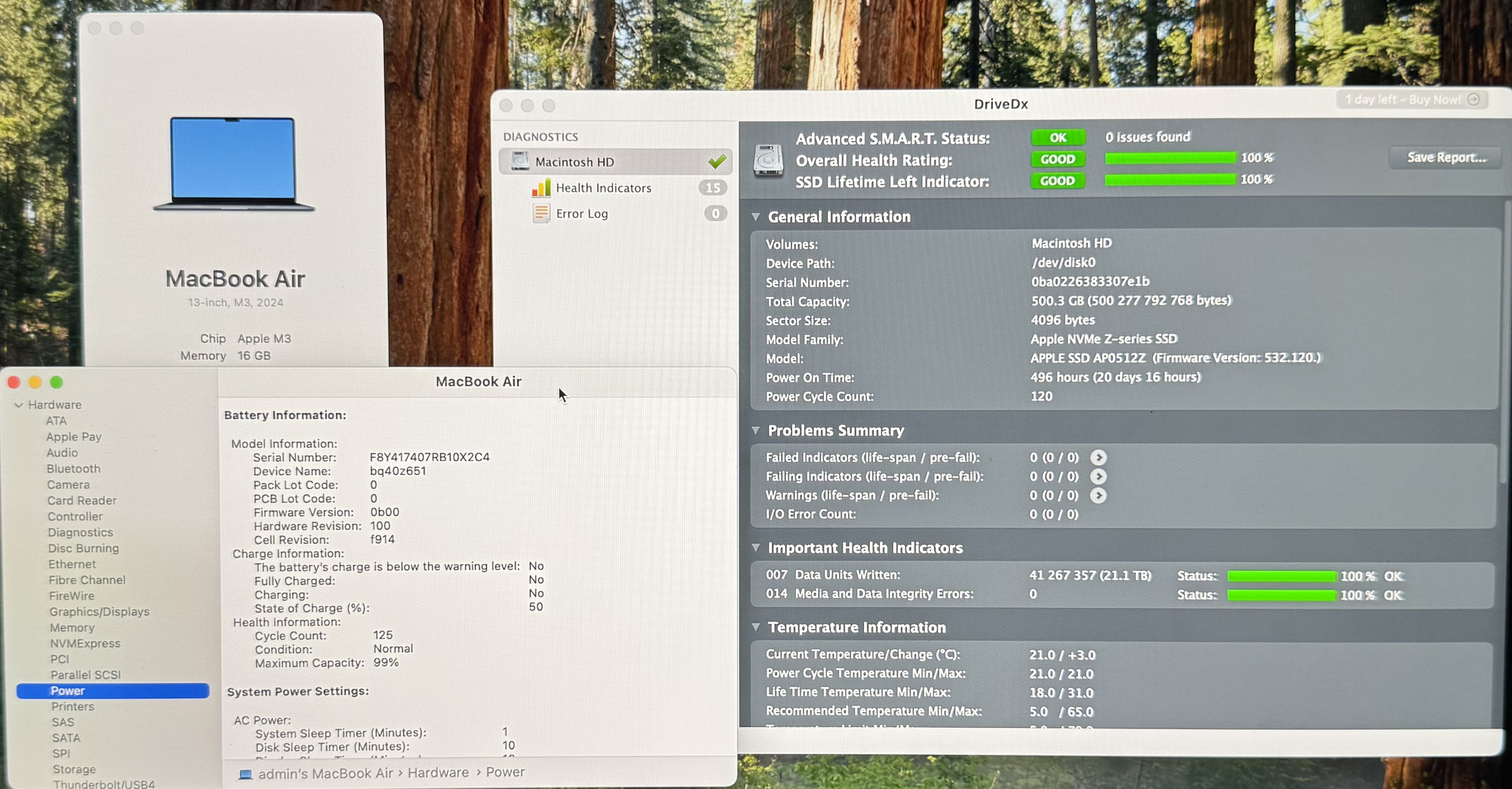
Task: Click Save Report button in DriveDx
Action: point(1446,158)
